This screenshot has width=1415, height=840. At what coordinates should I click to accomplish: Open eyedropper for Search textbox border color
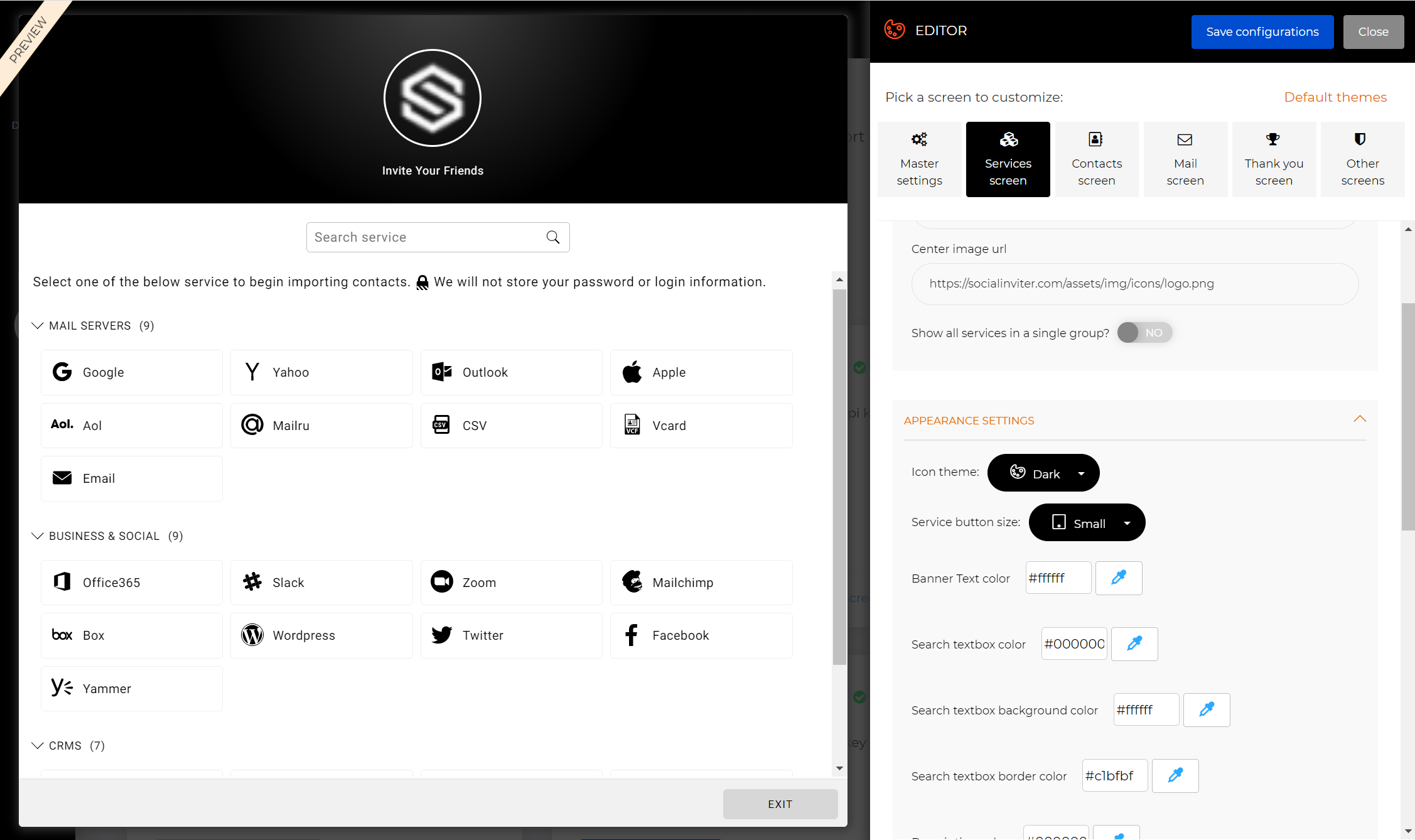tap(1175, 775)
